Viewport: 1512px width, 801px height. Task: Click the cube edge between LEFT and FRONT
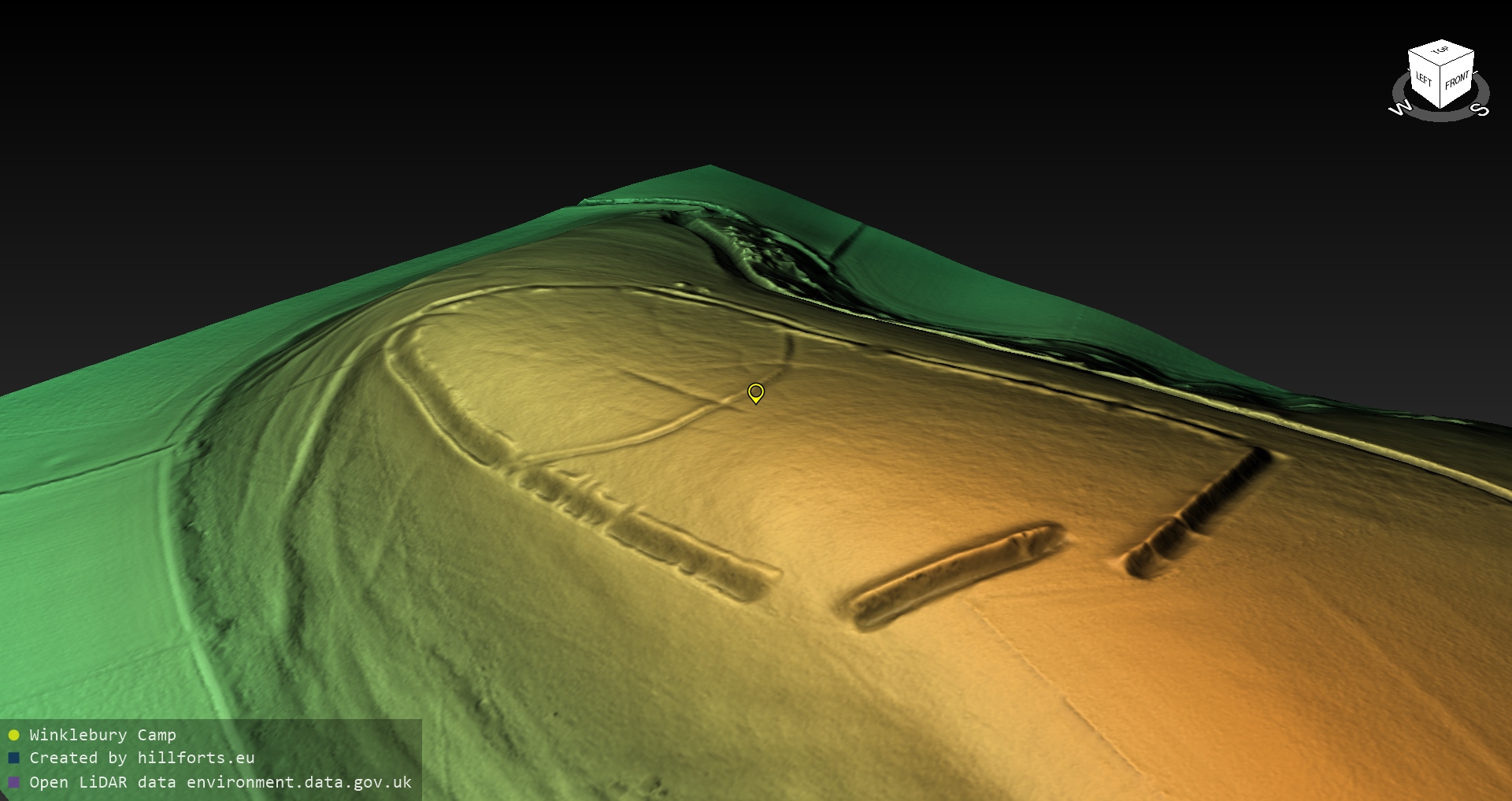(1441, 88)
